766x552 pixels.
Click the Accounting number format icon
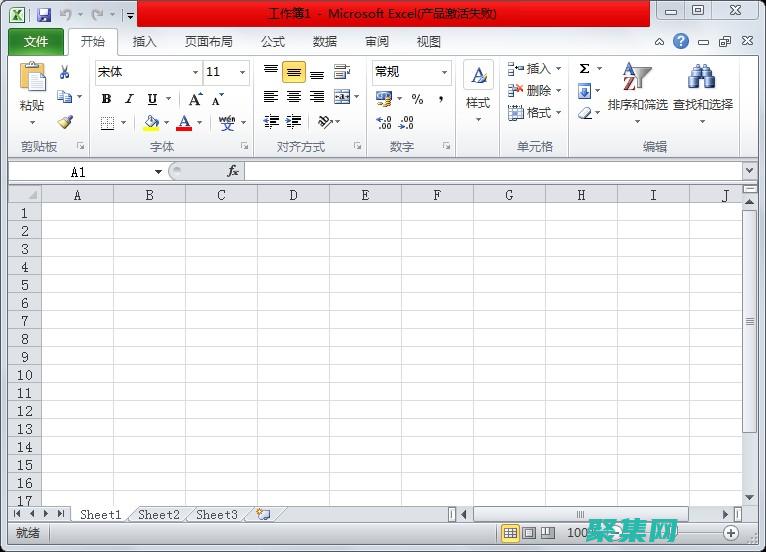384,99
